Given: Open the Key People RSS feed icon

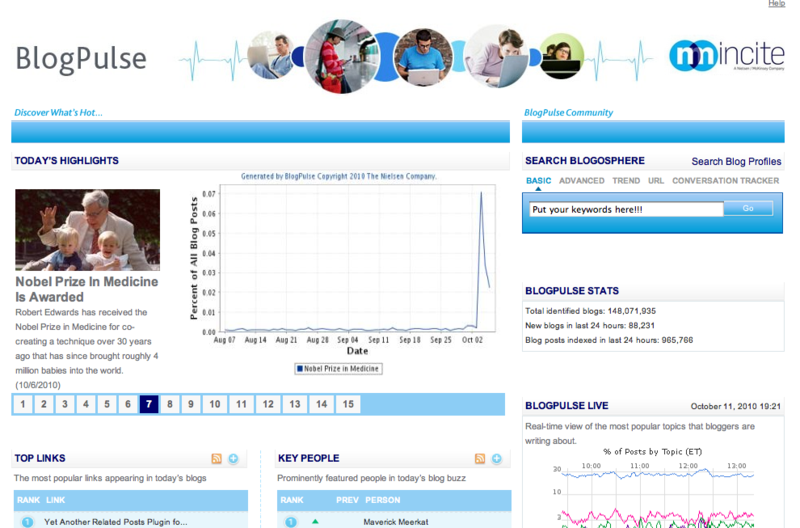Looking at the screenshot, I should pos(480,459).
